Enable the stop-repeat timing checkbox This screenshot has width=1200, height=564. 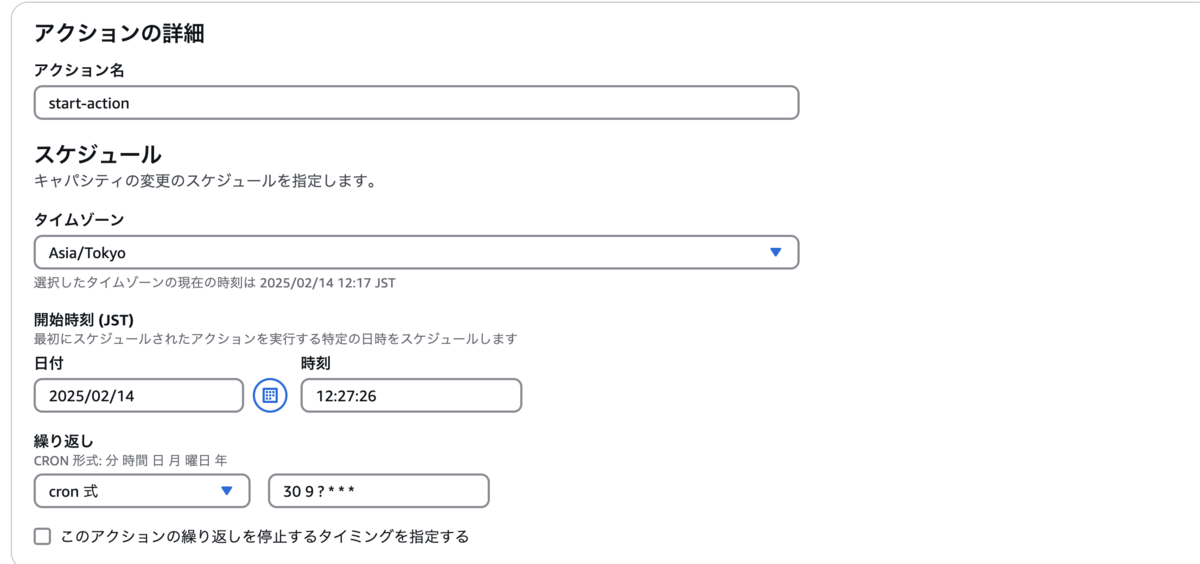42,537
